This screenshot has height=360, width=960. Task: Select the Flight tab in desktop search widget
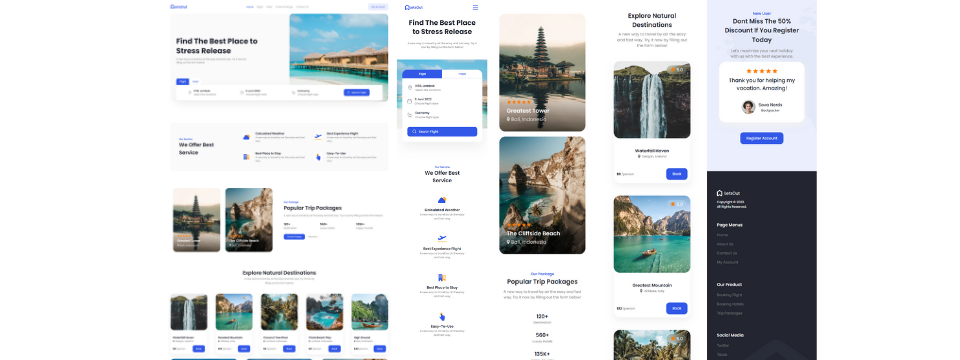click(182, 81)
